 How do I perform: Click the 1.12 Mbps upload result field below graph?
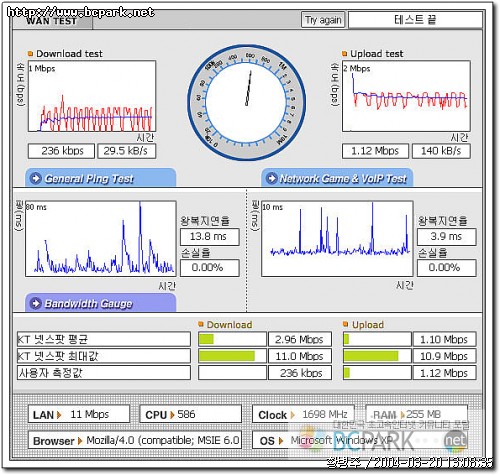pyautogui.click(x=375, y=151)
